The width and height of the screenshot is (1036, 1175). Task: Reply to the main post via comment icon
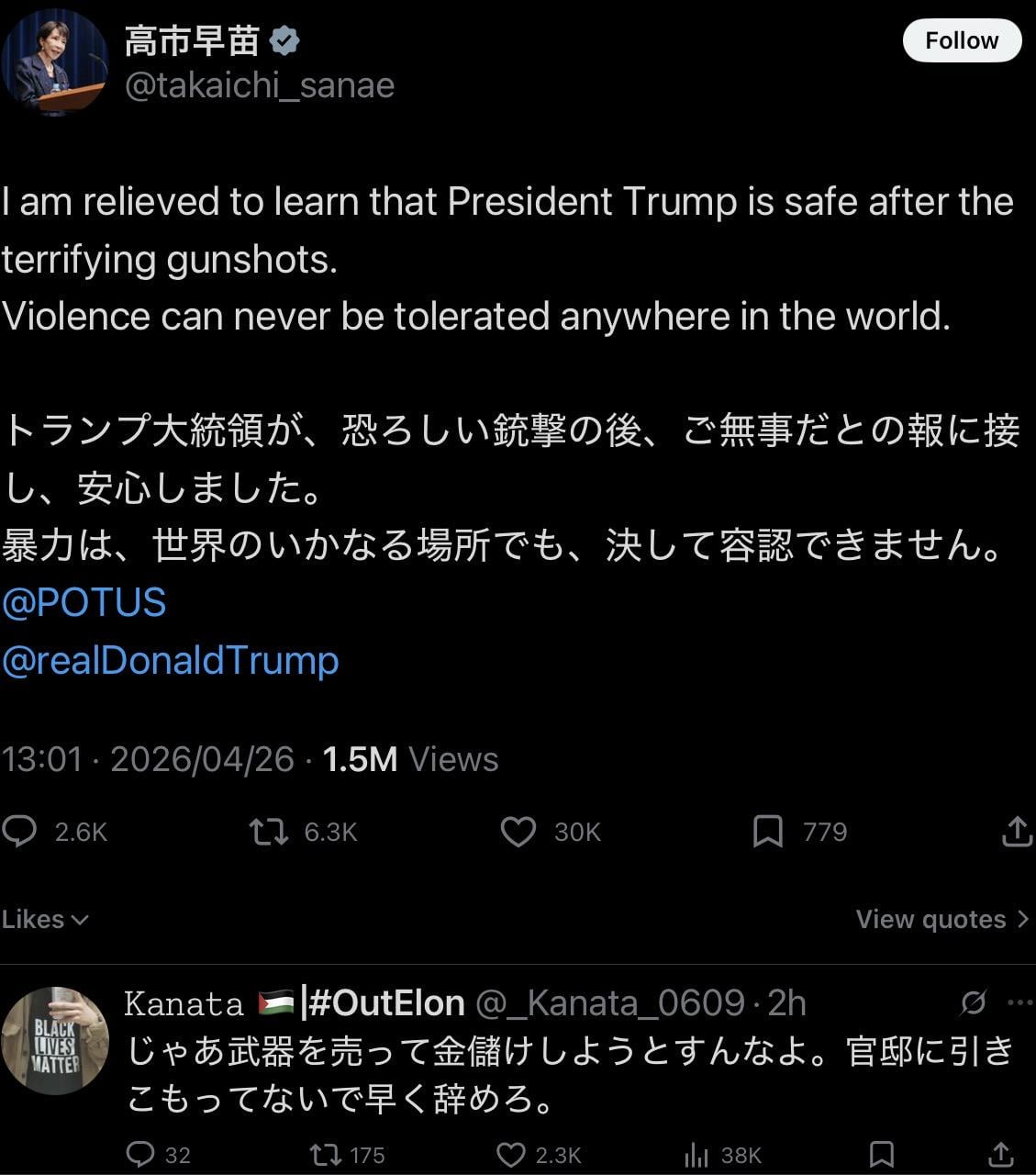tap(20, 832)
